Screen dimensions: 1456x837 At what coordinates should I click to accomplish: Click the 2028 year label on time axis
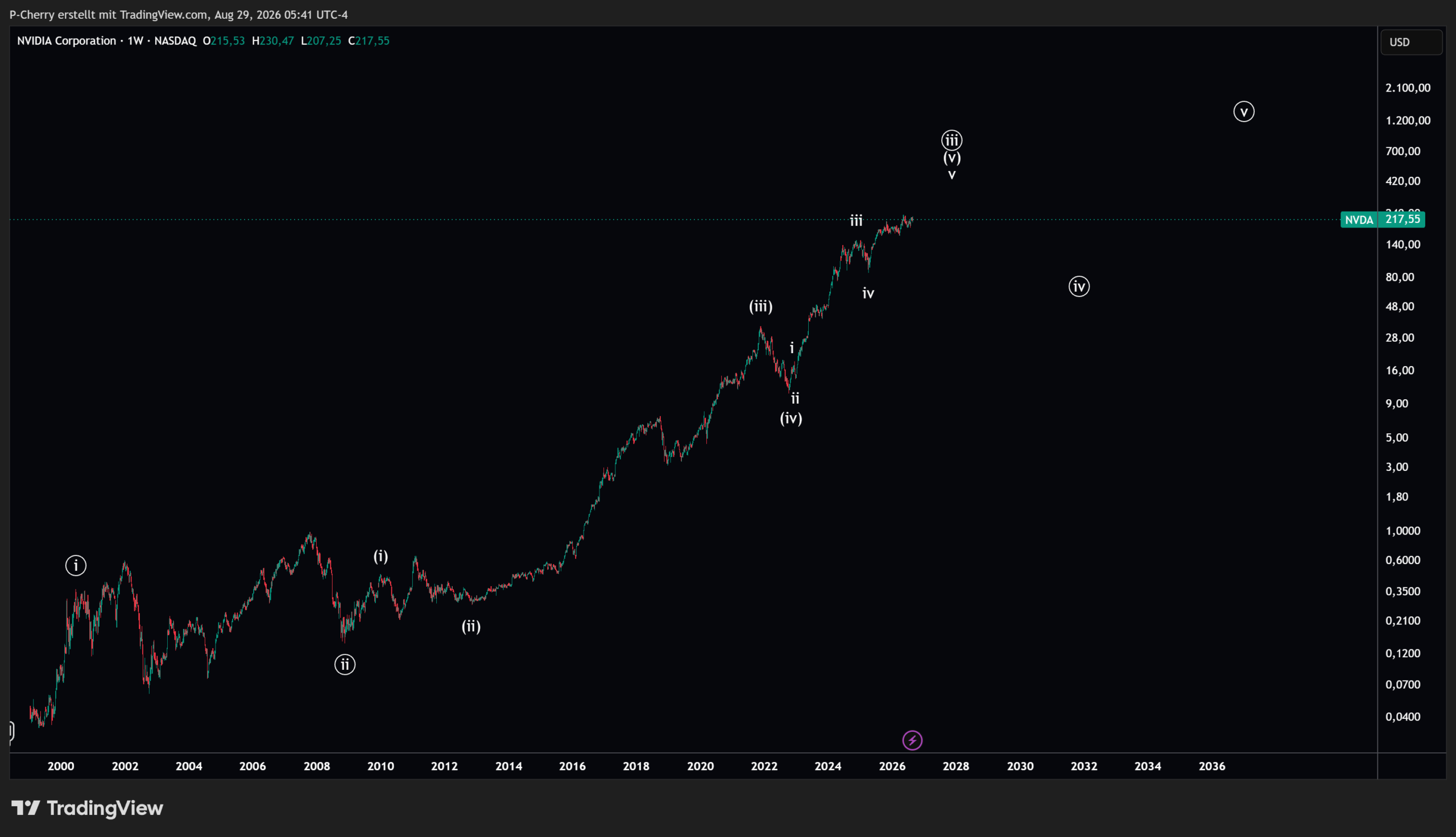point(957,766)
